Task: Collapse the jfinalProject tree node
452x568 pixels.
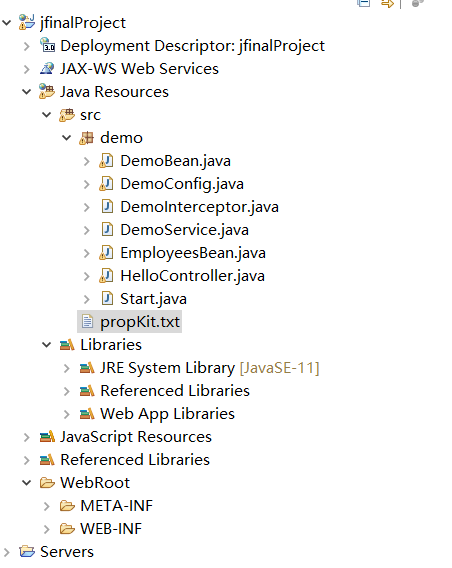Action: pyautogui.click(x=7, y=23)
